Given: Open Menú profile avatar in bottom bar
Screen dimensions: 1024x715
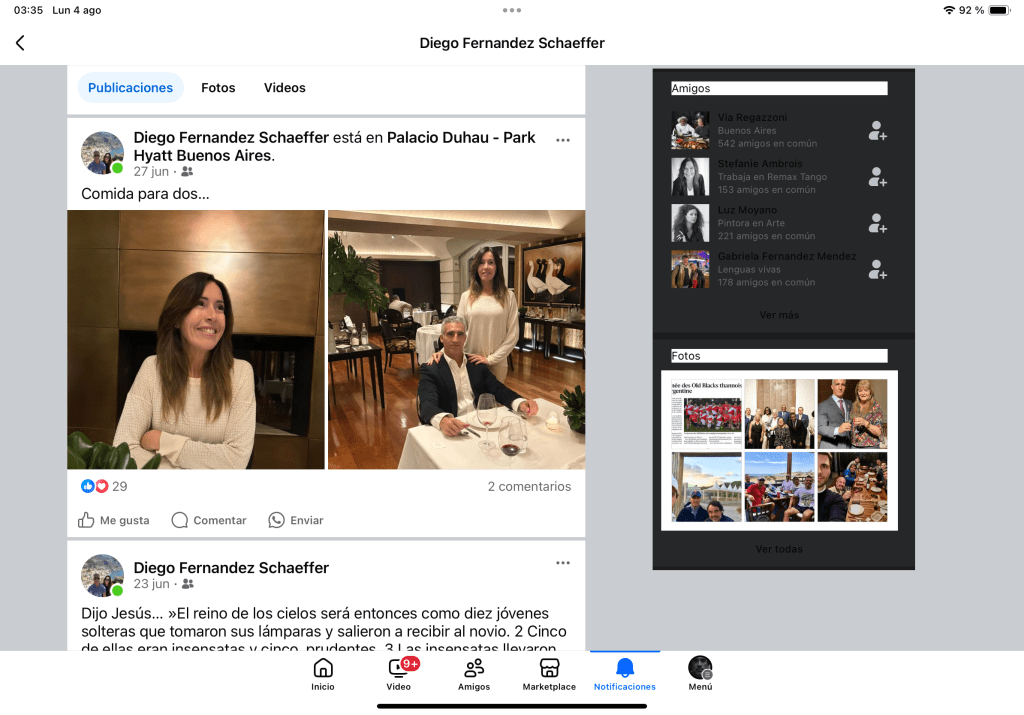Looking at the screenshot, I should (x=700, y=674).
